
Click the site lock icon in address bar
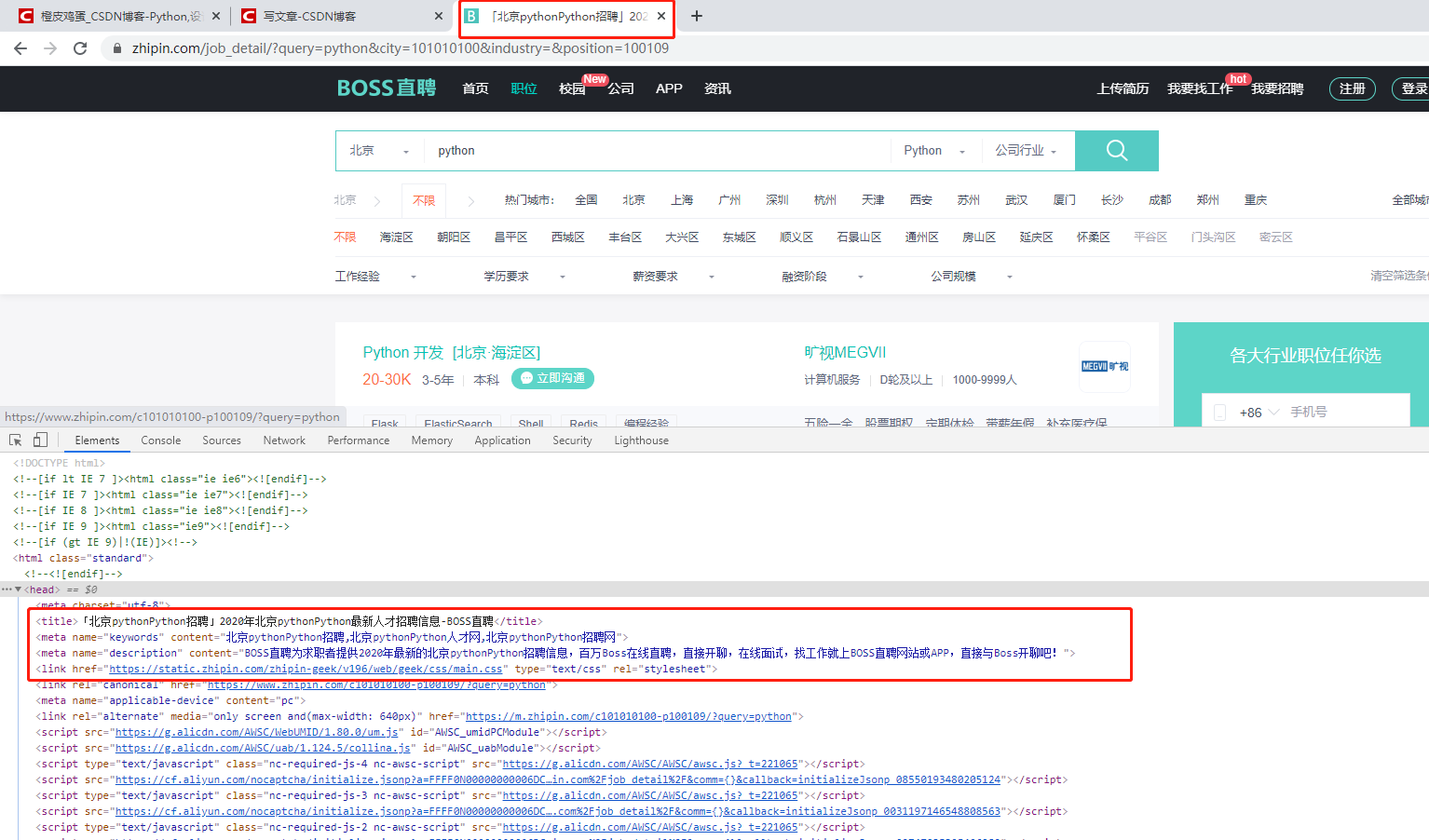coord(116,48)
